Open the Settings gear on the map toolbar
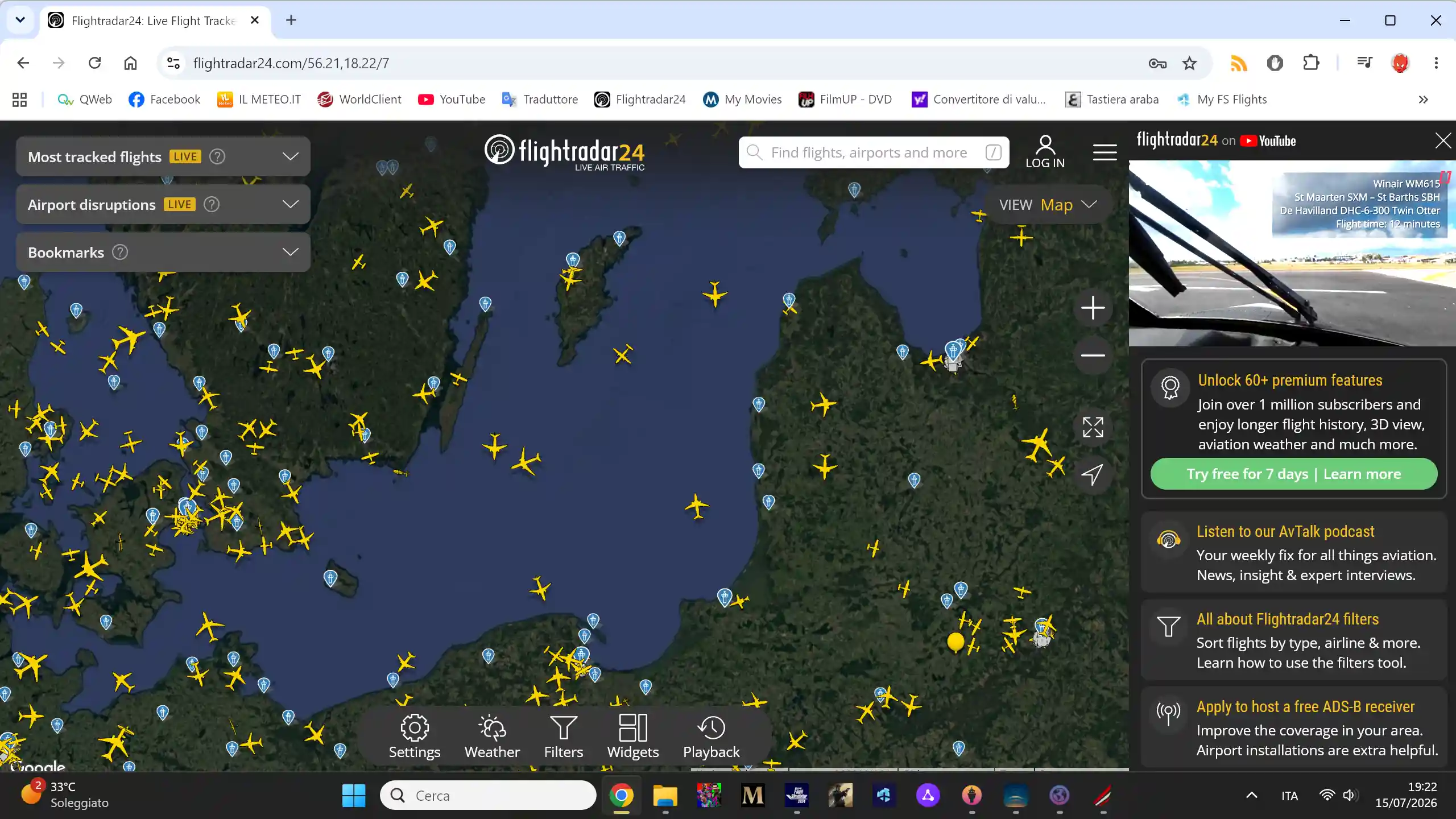Screen dimensions: 1456x819 (414, 737)
